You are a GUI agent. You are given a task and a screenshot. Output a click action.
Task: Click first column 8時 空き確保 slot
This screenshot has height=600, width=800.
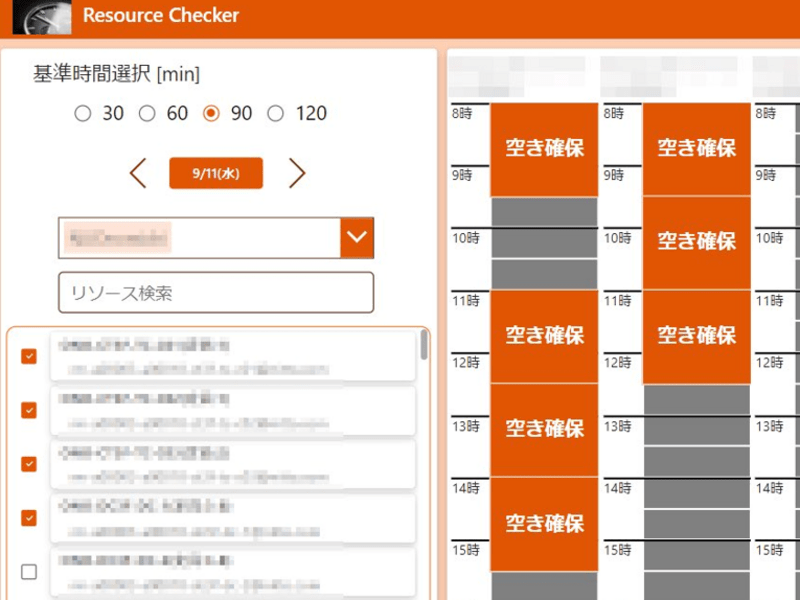coord(544,149)
